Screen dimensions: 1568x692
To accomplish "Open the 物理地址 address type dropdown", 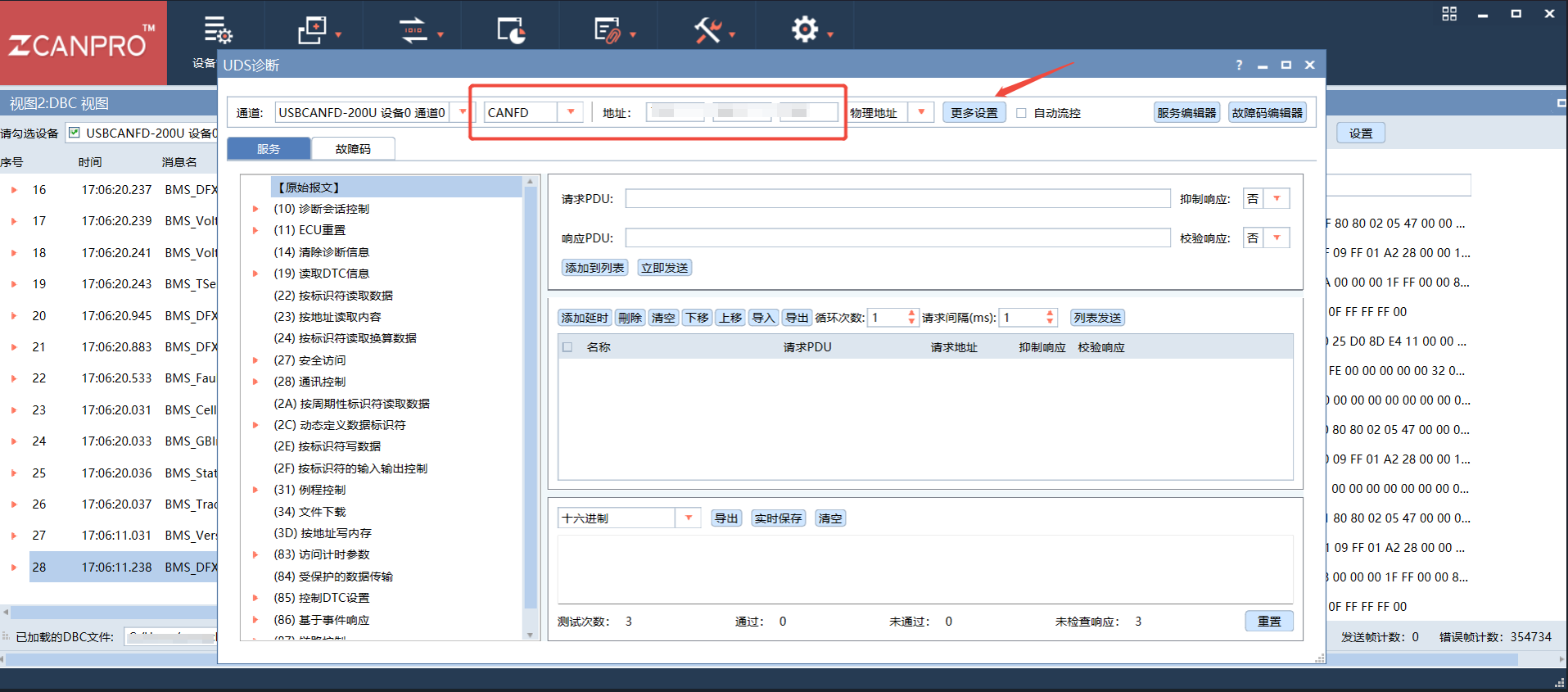I will (x=922, y=112).
